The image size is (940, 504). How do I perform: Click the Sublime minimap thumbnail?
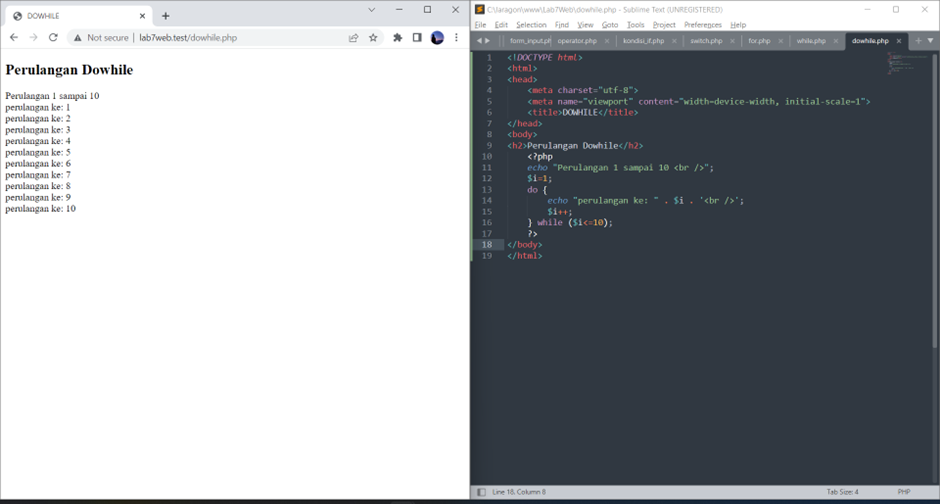pyautogui.click(x=908, y=63)
